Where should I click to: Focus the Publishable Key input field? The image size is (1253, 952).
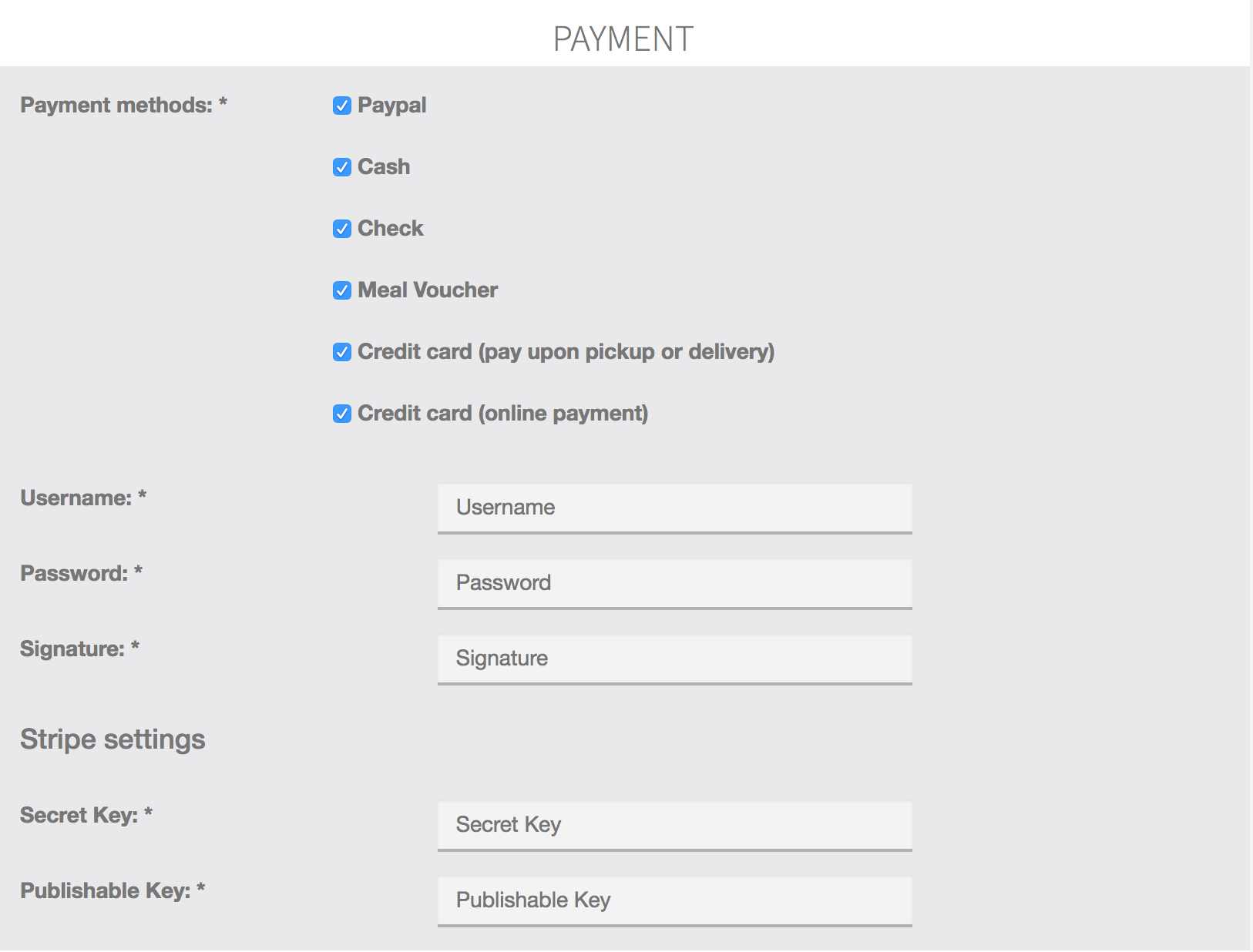674,900
